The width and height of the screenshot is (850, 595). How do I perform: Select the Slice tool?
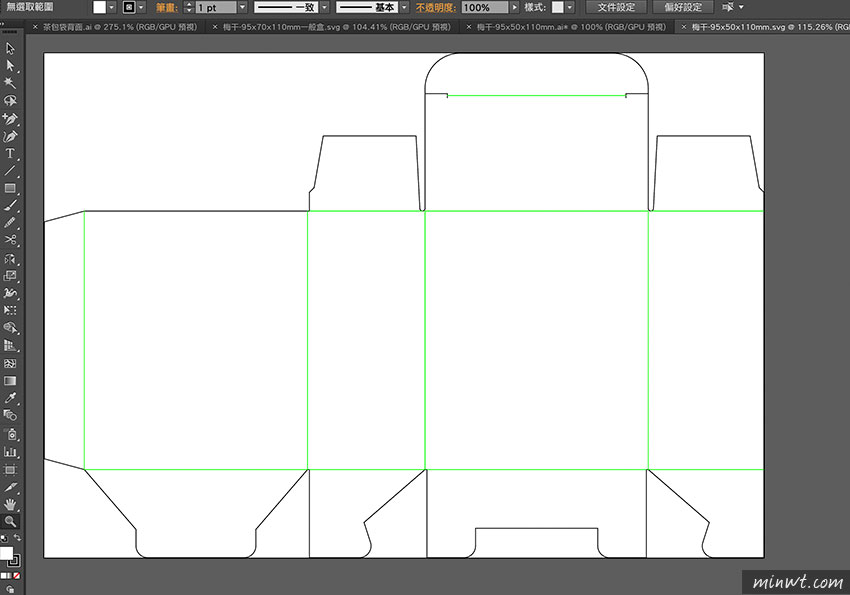coord(10,487)
